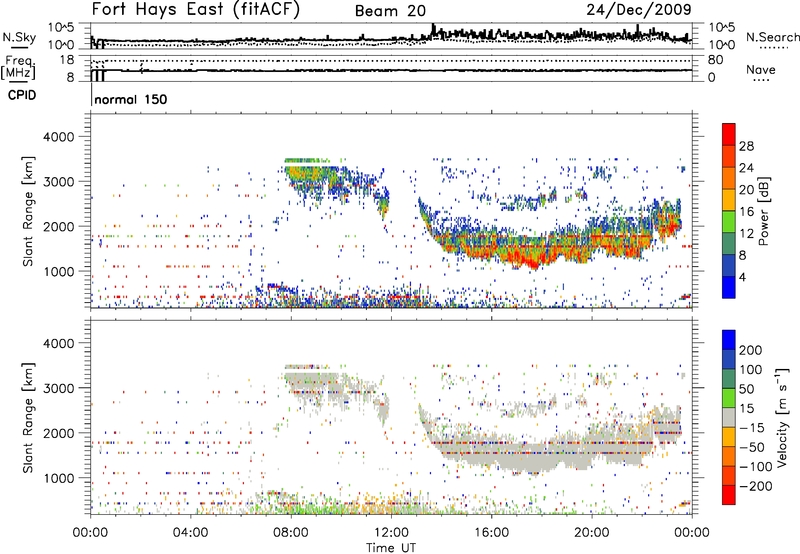Viewport: 800px width, 554px height.
Task: Click the gray band of the velocity colorbar
Action: pos(729,418)
